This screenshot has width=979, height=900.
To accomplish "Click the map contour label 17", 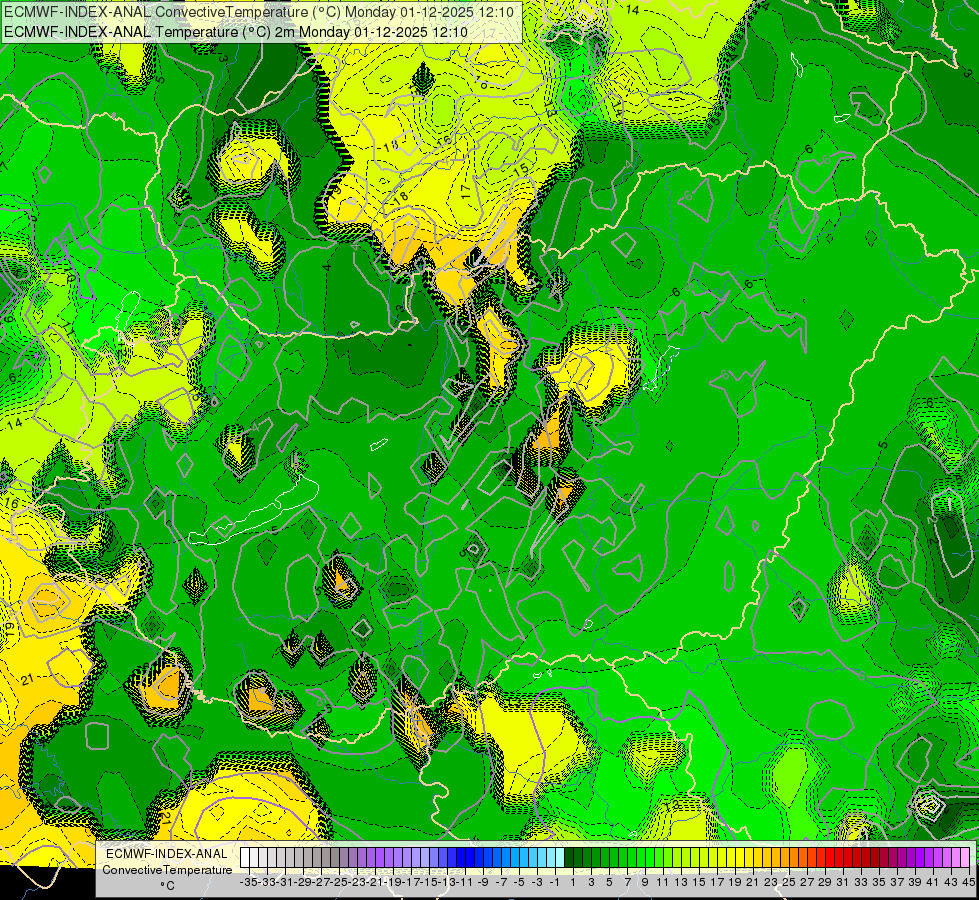I will coord(466,192).
